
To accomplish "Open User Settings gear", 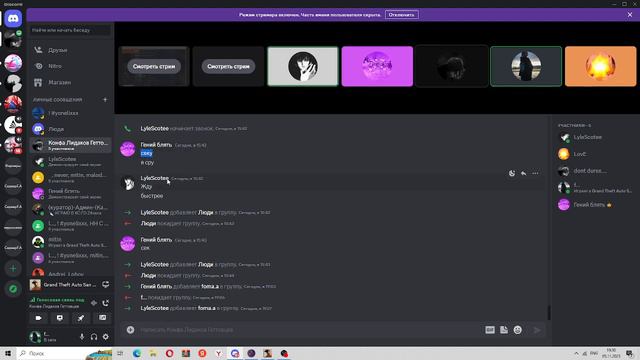I will coord(106,337).
